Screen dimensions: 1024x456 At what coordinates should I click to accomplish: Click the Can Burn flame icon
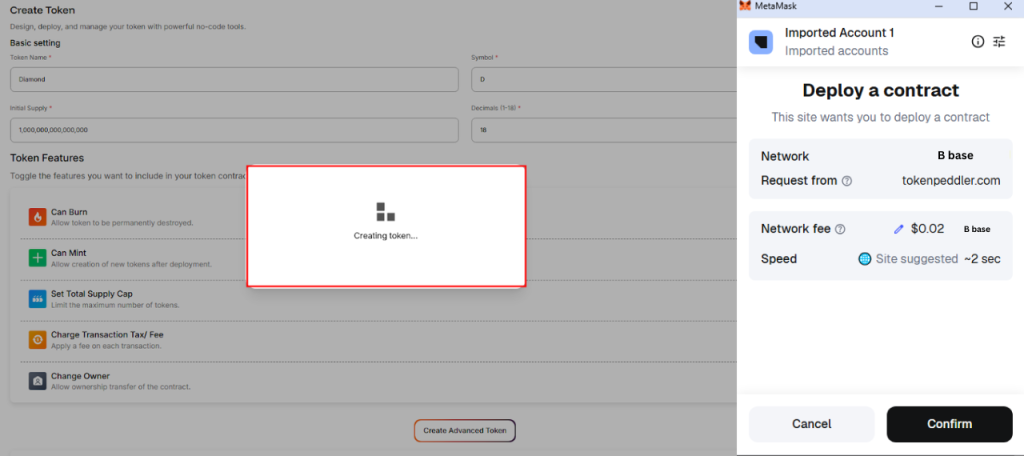38,217
